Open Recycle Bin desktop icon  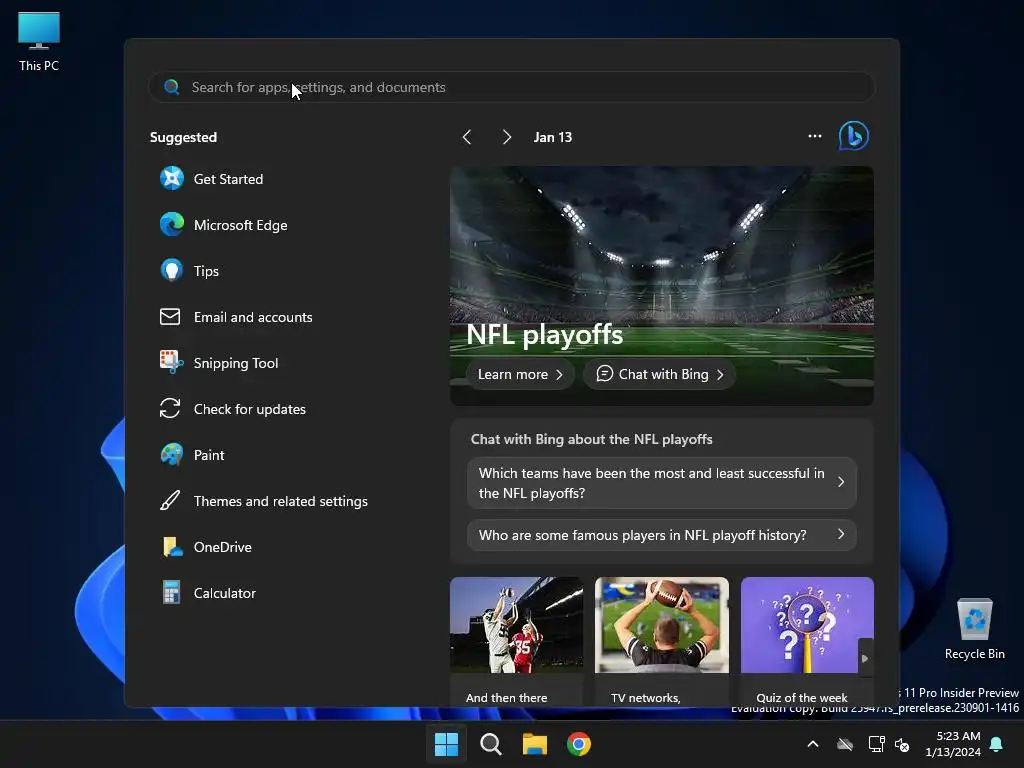tap(974, 628)
